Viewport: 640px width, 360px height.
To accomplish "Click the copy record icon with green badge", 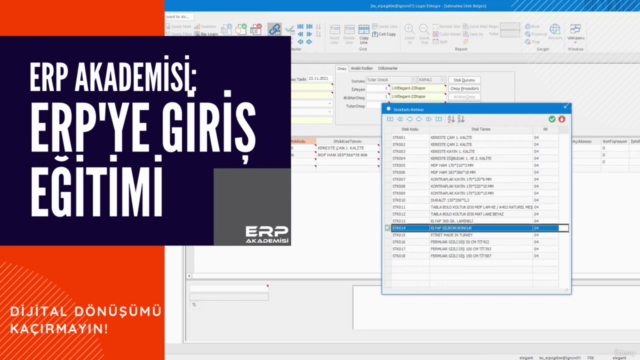I will pos(241,29).
